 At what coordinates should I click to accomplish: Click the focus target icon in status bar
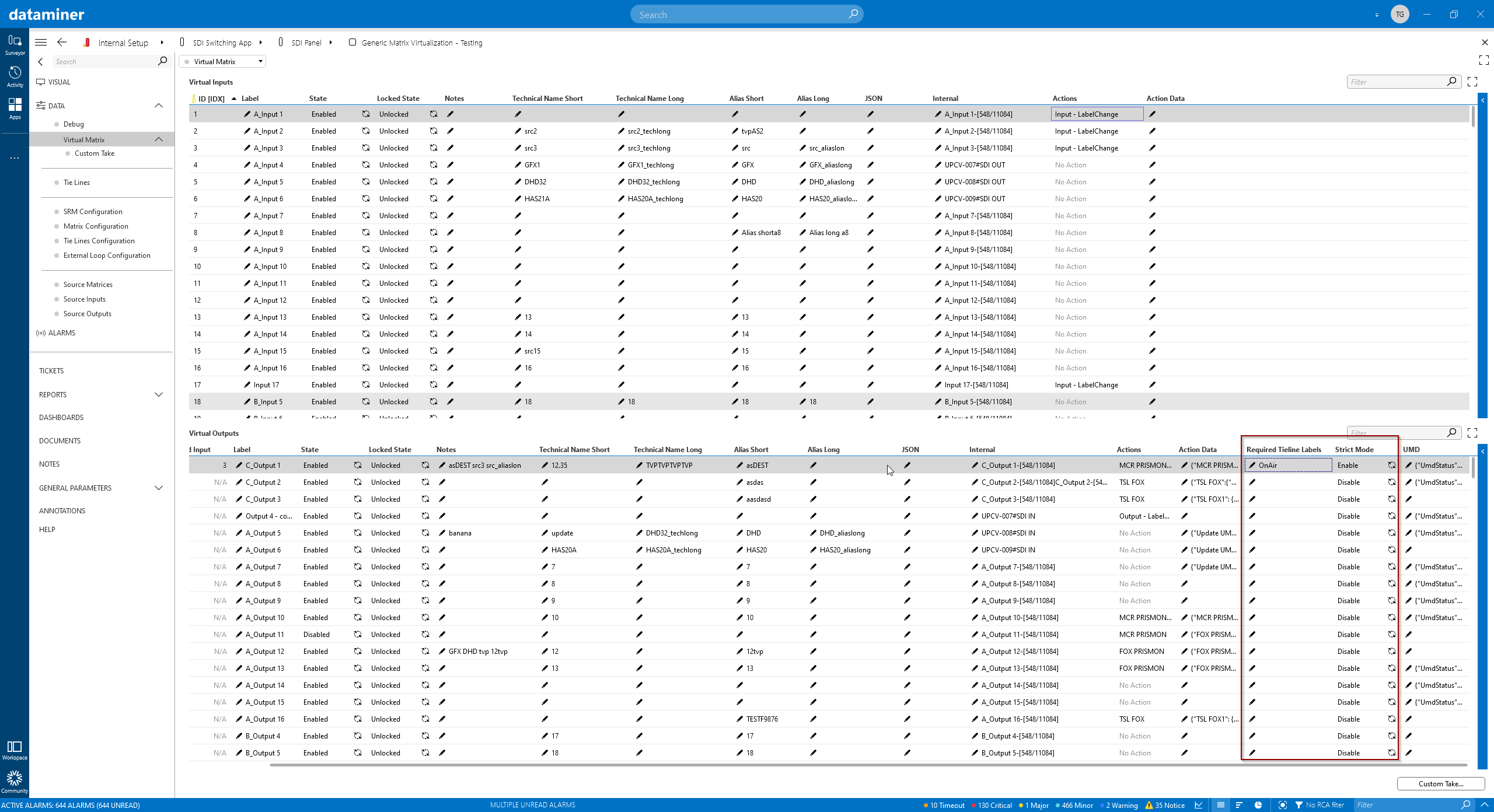(x=1282, y=805)
